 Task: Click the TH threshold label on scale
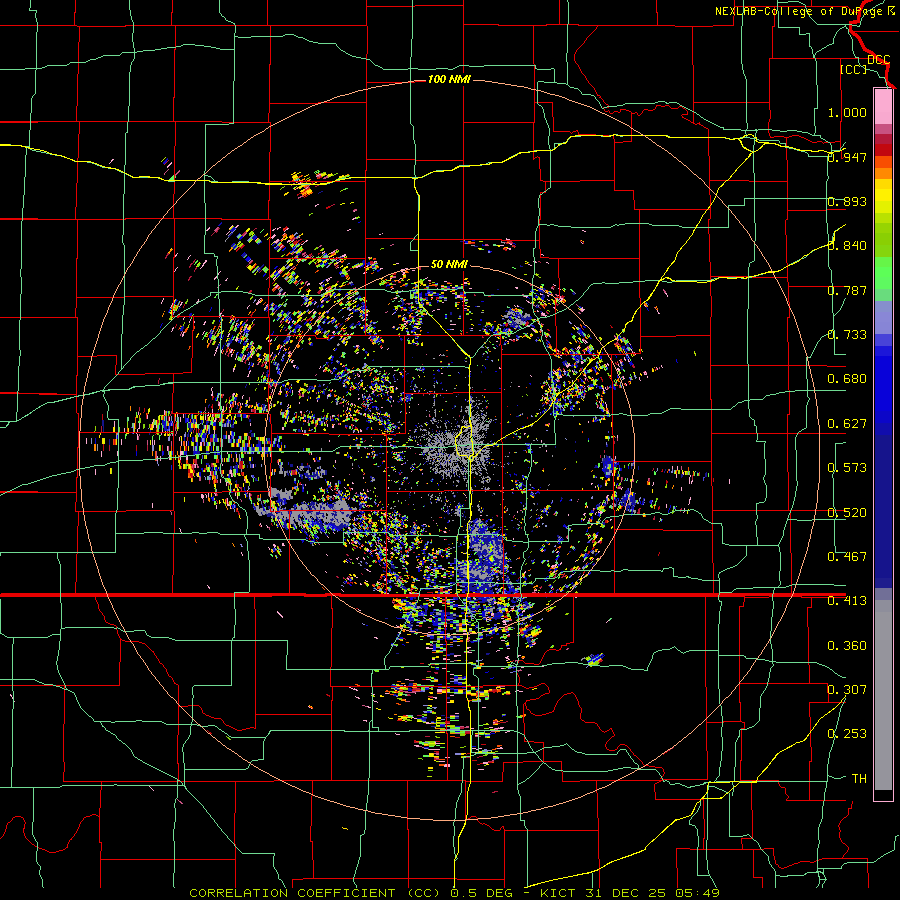pyautogui.click(x=859, y=779)
